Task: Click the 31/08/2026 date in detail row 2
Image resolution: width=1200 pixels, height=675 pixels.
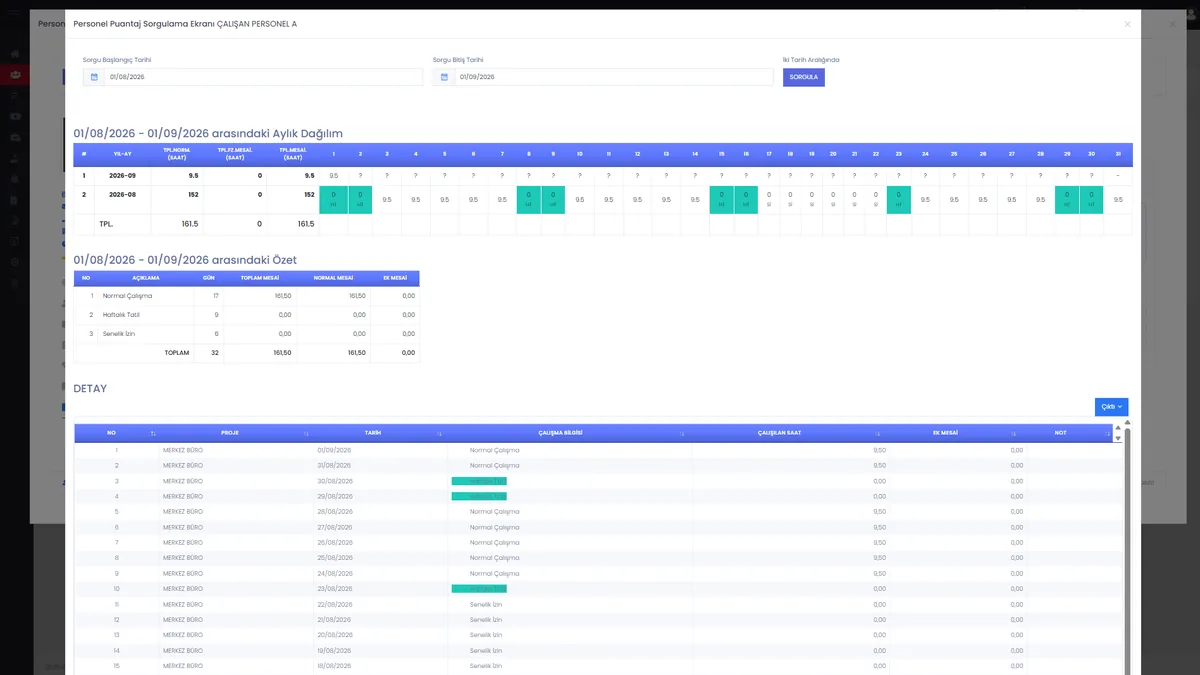Action: 334,465
